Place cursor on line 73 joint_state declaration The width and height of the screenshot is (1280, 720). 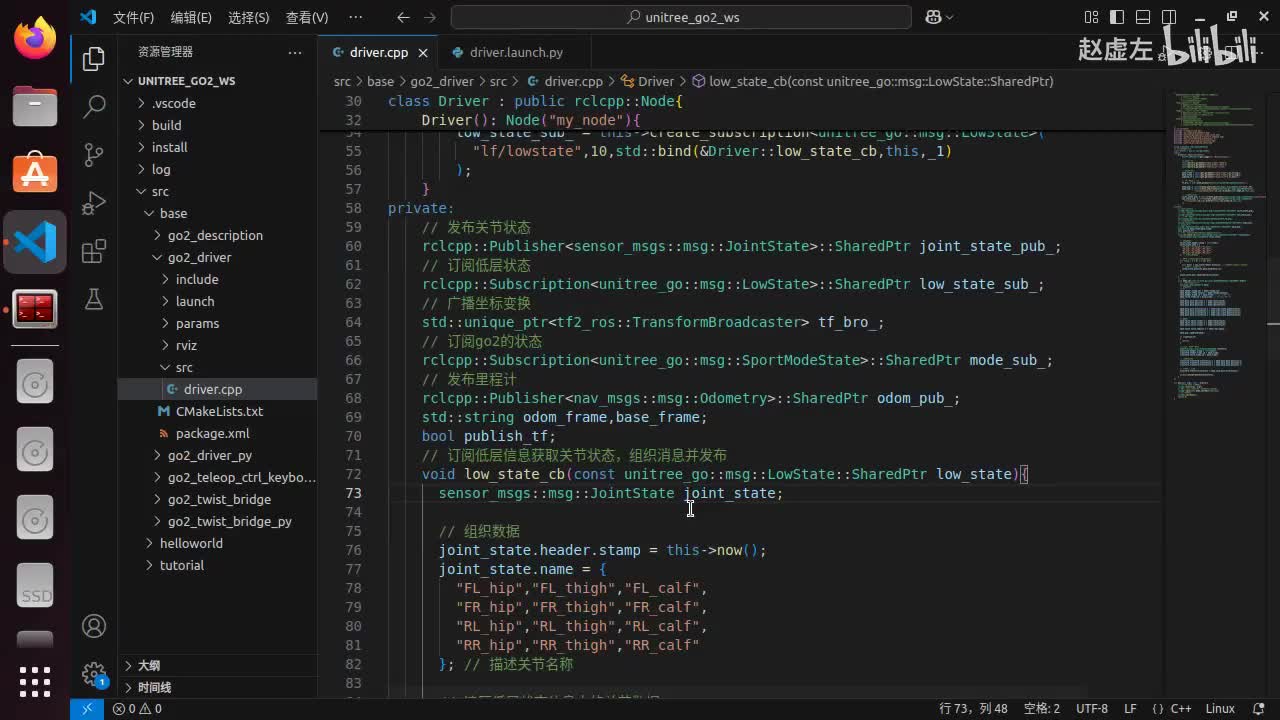click(611, 493)
